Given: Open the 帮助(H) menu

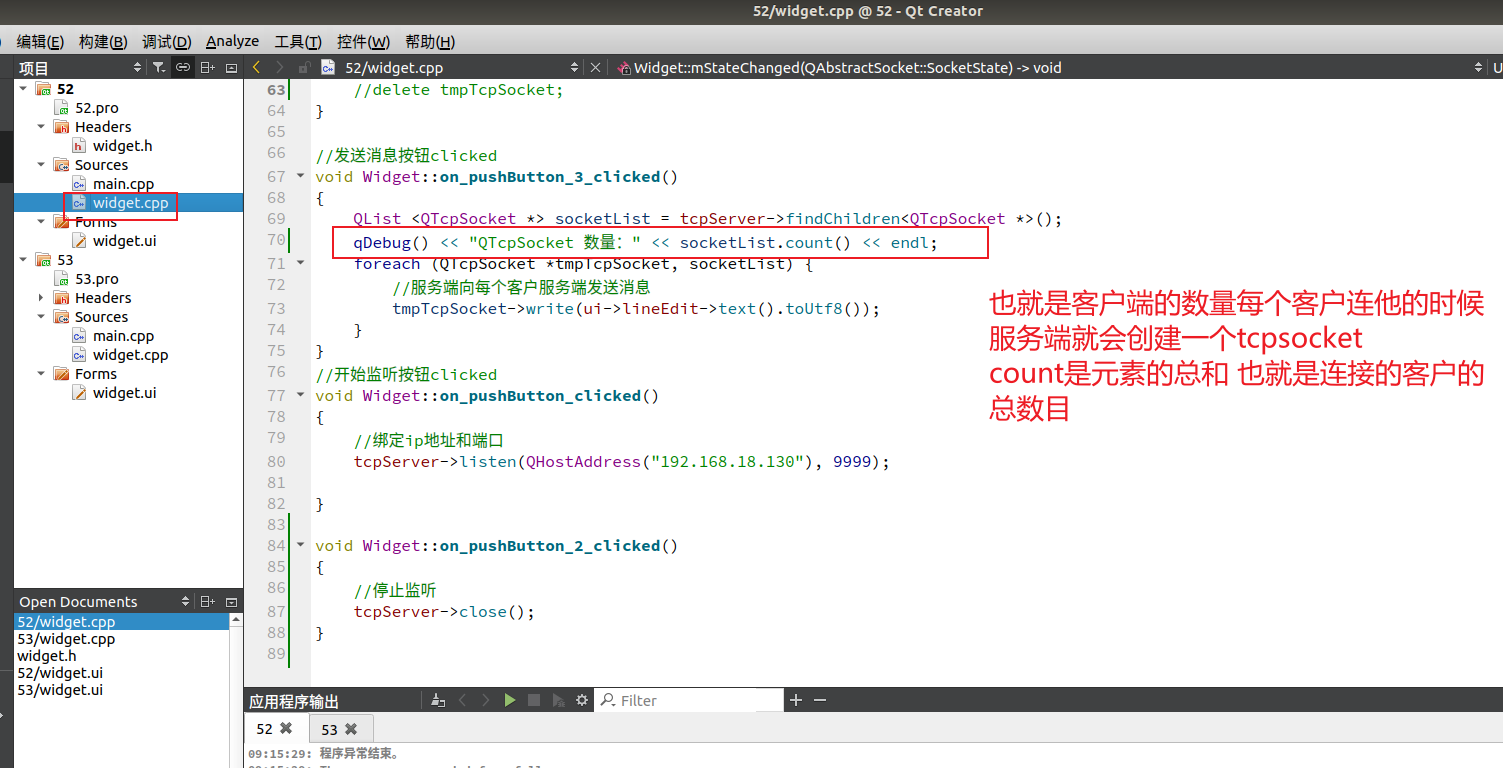Looking at the screenshot, I should [430, 41].
